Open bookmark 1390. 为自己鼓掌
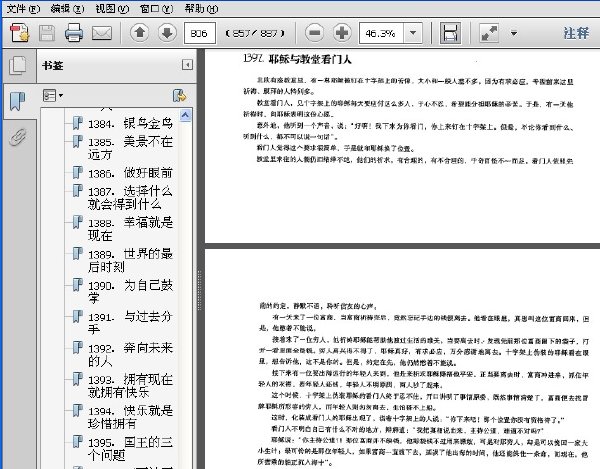 (x=130, y=291)
